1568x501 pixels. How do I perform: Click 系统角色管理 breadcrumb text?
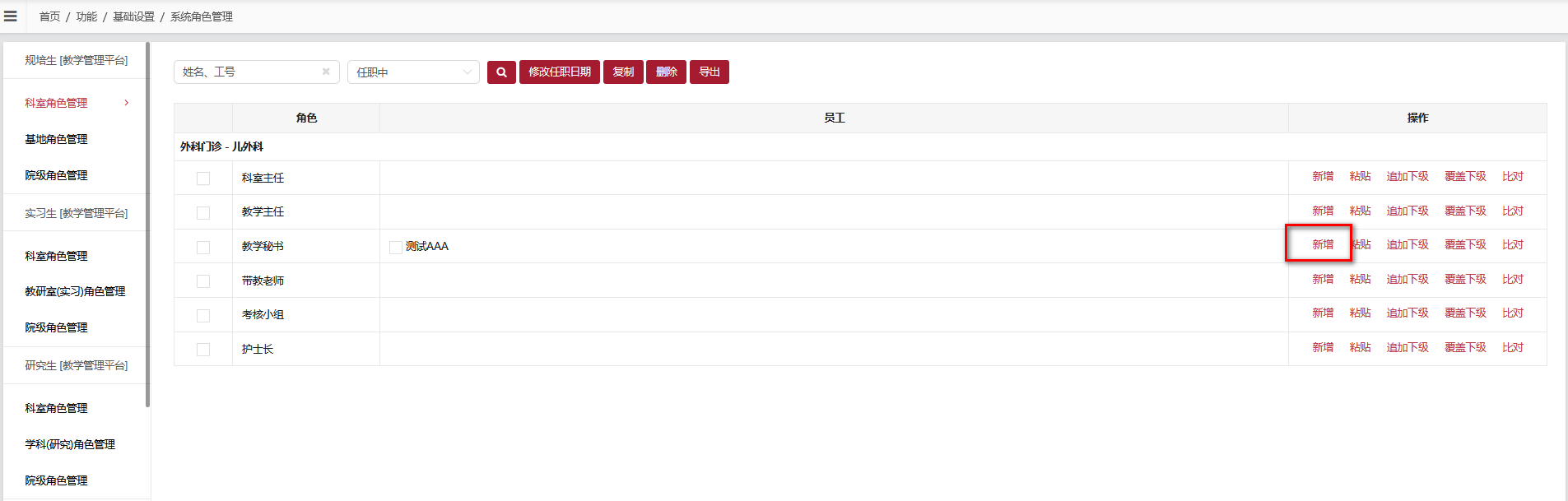coord(202,16)
